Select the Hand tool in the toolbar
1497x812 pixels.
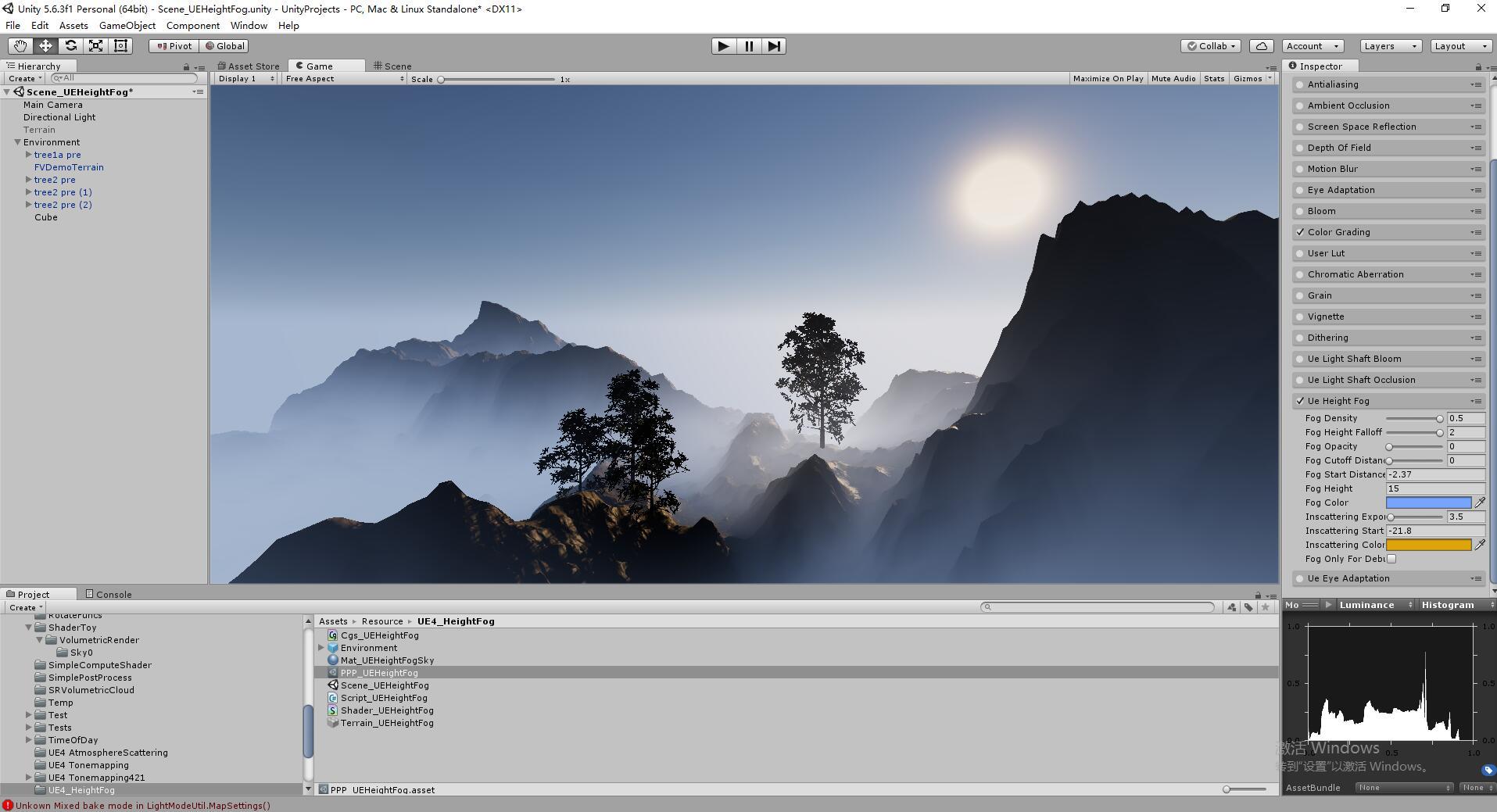coord(20,45)
